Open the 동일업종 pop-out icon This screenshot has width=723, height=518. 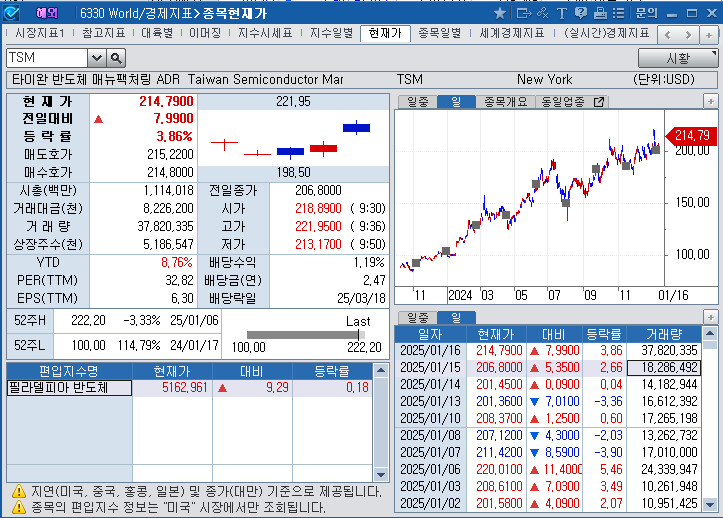click(599, 102)
